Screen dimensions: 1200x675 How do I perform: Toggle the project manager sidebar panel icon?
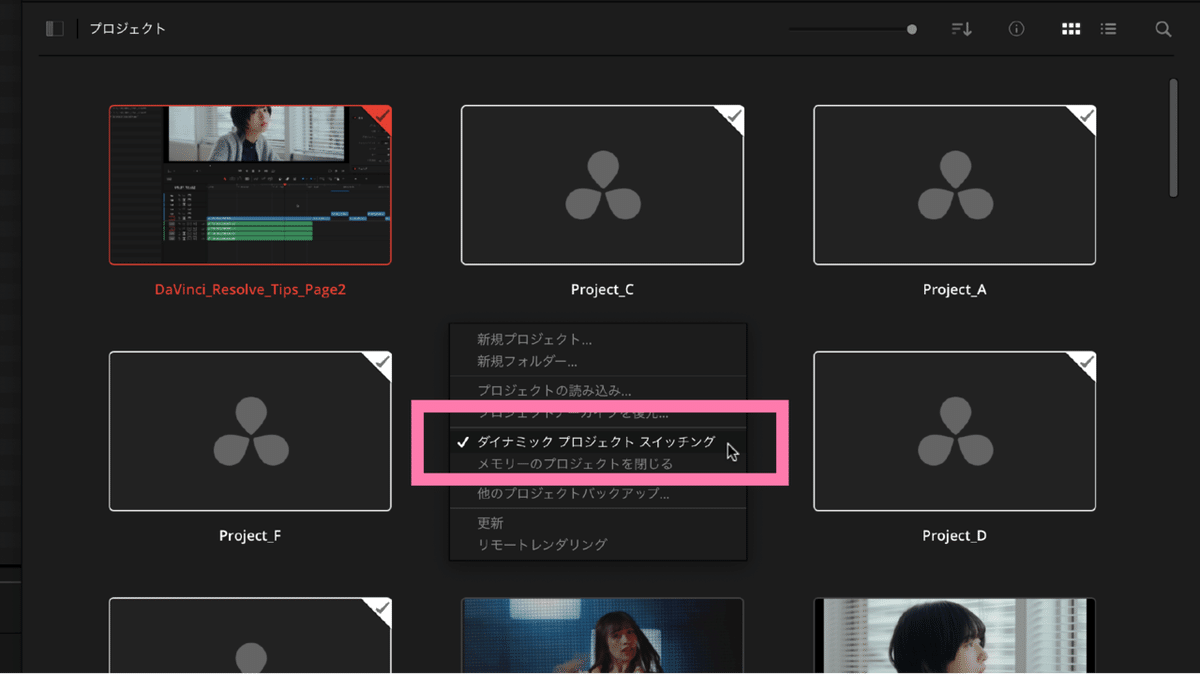(x=55, y=29)
